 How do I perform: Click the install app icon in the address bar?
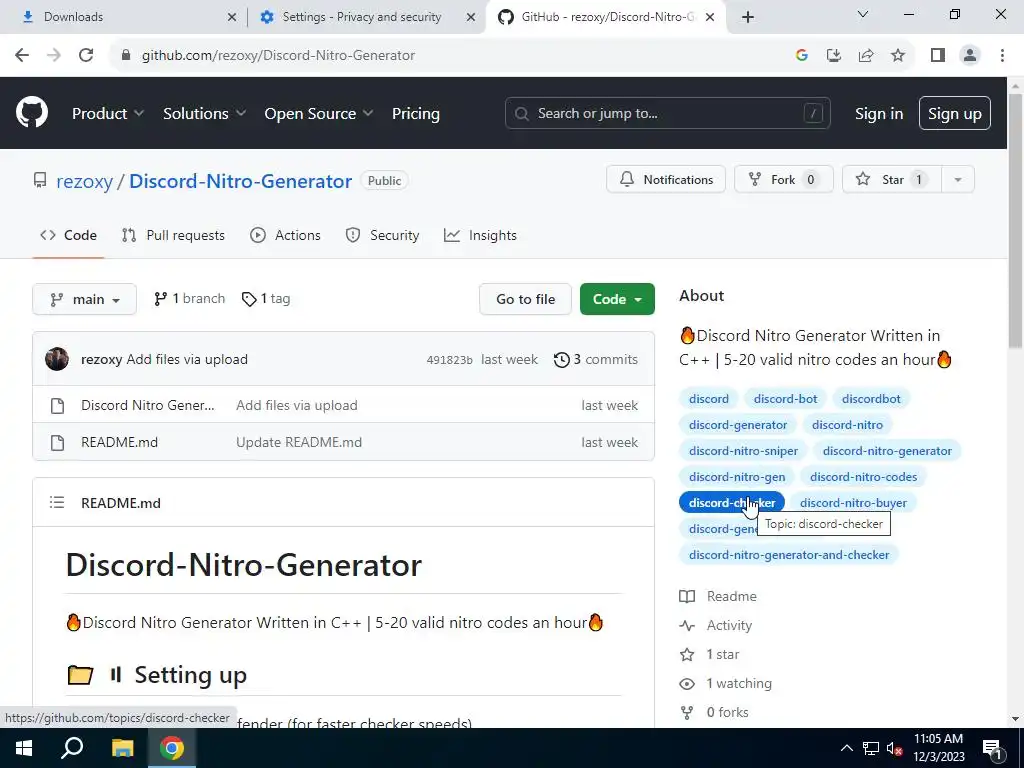[x=834, y=56]
